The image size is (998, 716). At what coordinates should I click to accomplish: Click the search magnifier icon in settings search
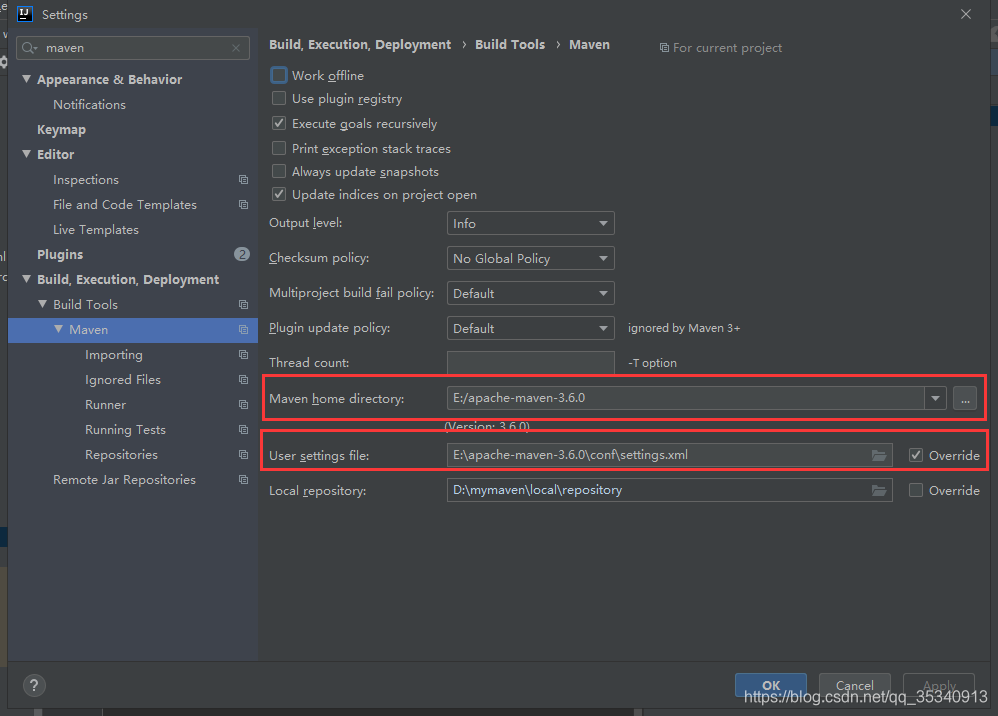click(29, 48)
